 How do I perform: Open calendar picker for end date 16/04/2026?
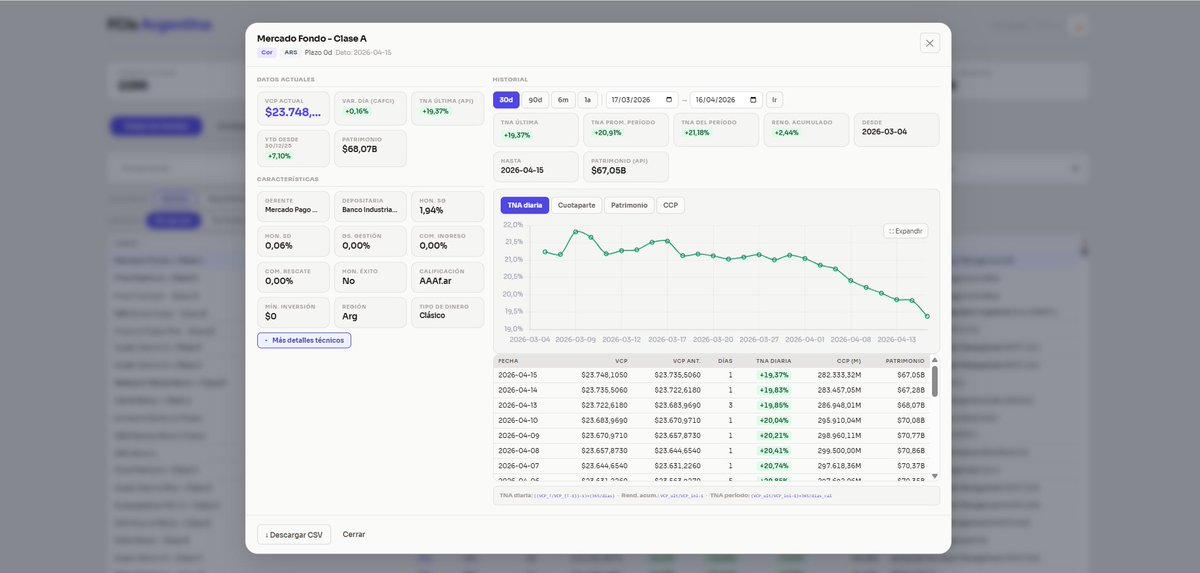[755, 100]
